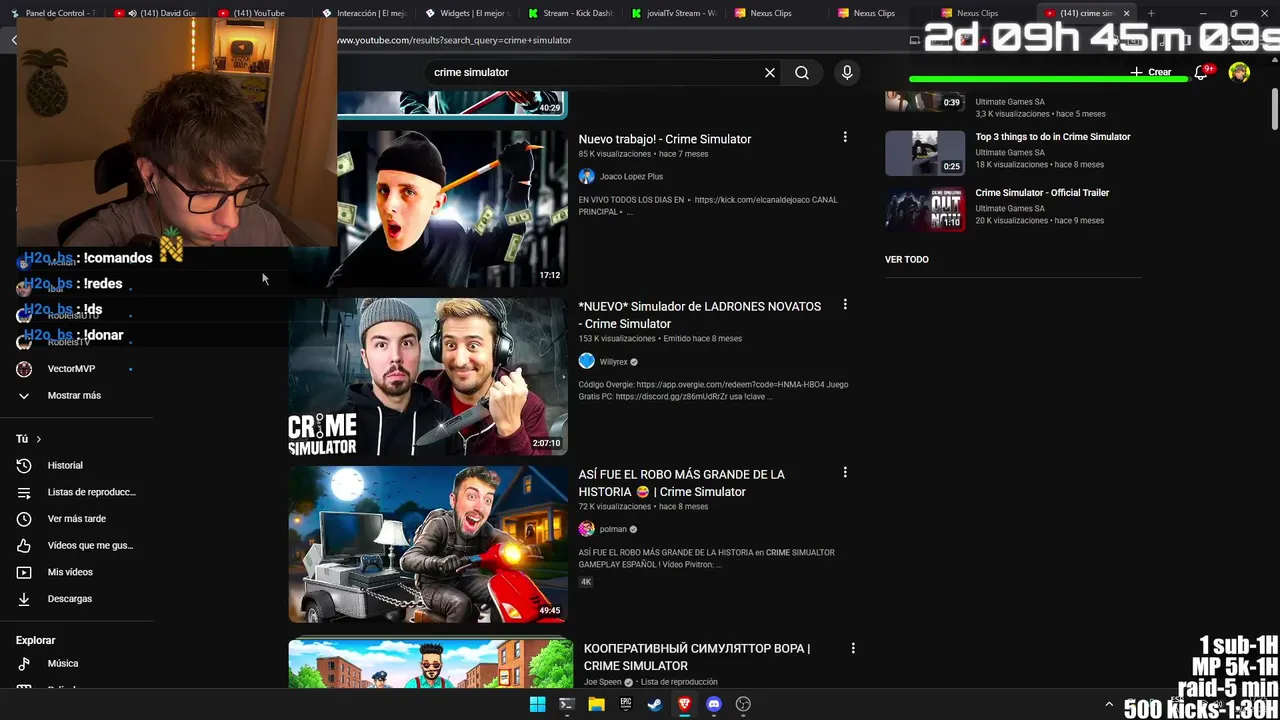The image size is (1280, 720).
Task: Open VectorMVP subscription channel
Action: click(71, 369)
